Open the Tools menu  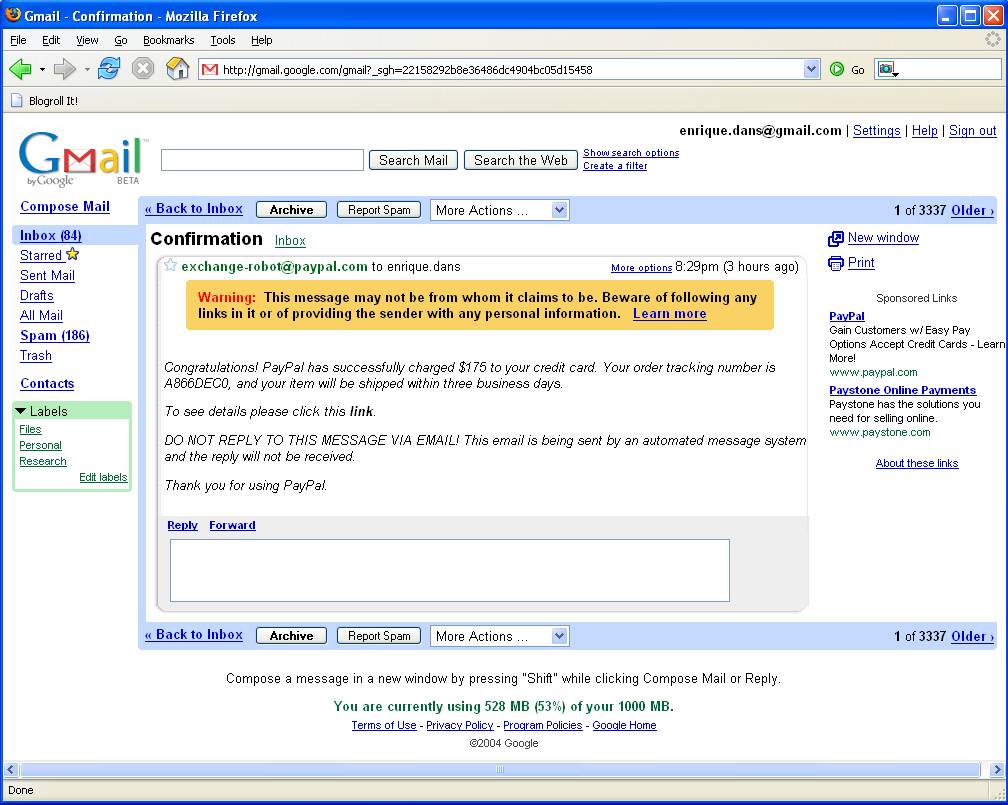click(222, 40)
